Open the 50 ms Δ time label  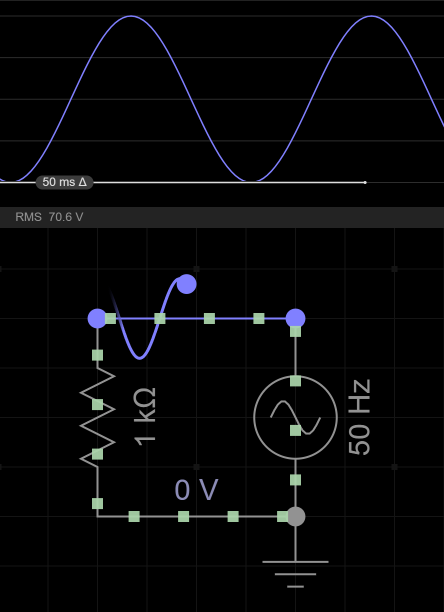pos(64,182)
